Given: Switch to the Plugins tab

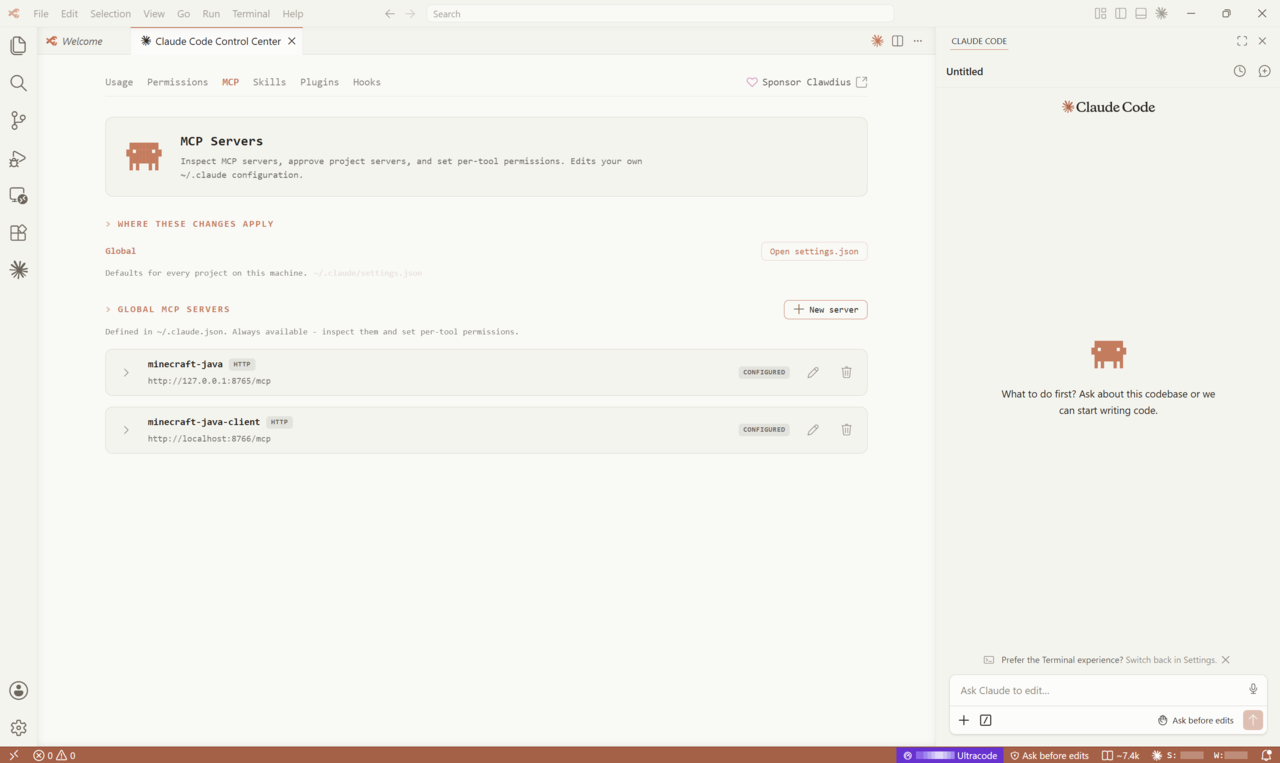Looking at the screenshot, I should 319,82.
